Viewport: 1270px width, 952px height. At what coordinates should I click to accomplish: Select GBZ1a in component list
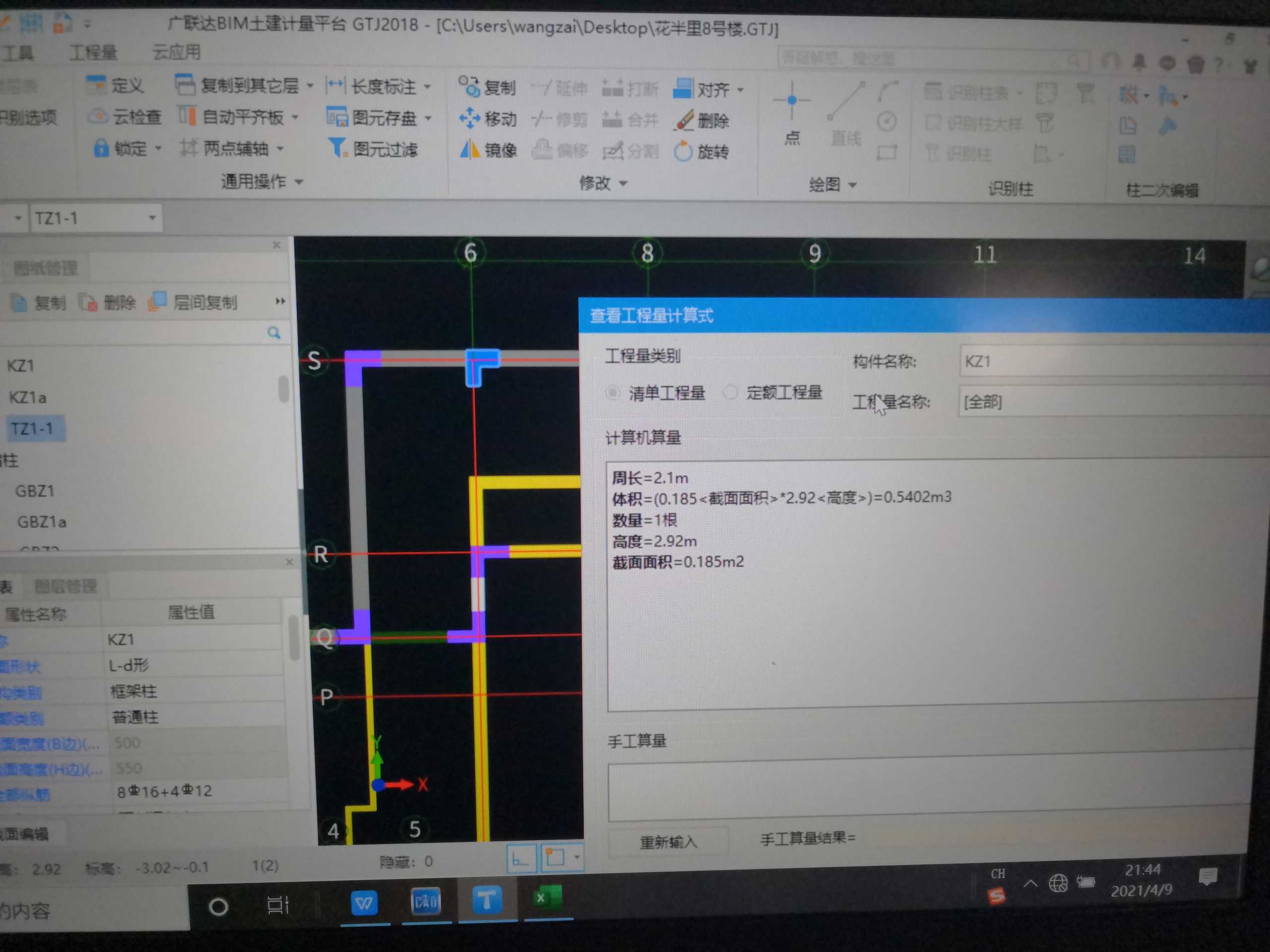[41, 522]
